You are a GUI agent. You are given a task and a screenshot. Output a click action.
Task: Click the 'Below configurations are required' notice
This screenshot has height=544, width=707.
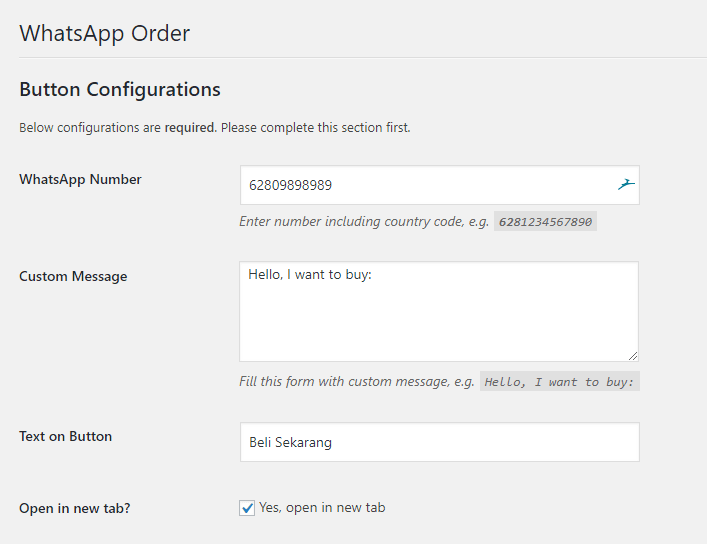[x=215, y=128]
